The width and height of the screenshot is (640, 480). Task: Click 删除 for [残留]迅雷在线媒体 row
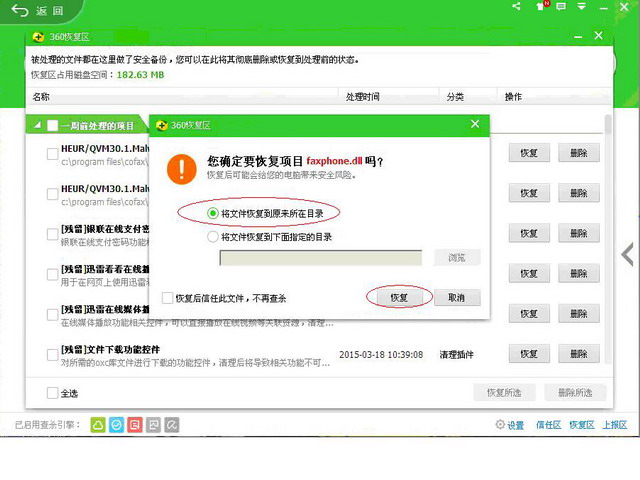[x=579, y=313]
